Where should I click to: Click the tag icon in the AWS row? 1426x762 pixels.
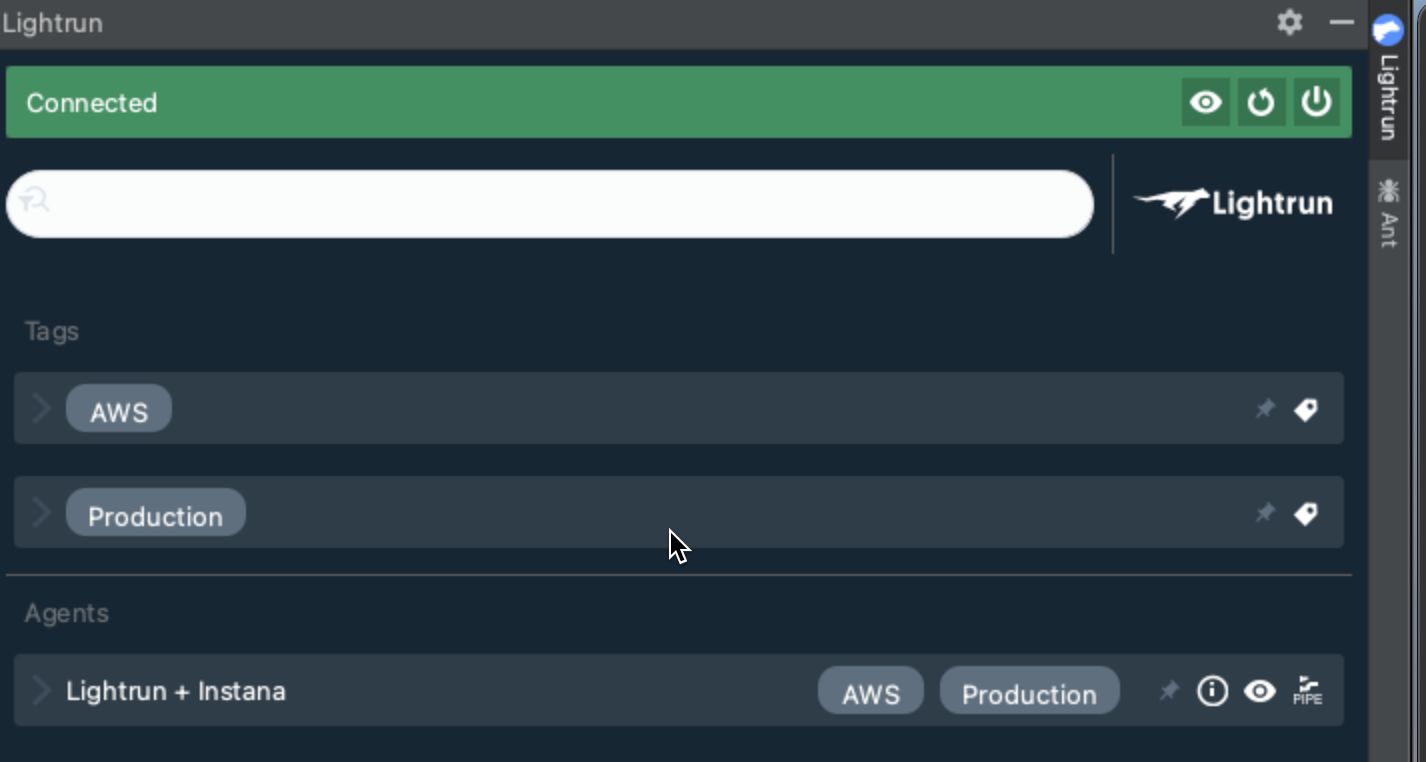point(1306,409)
